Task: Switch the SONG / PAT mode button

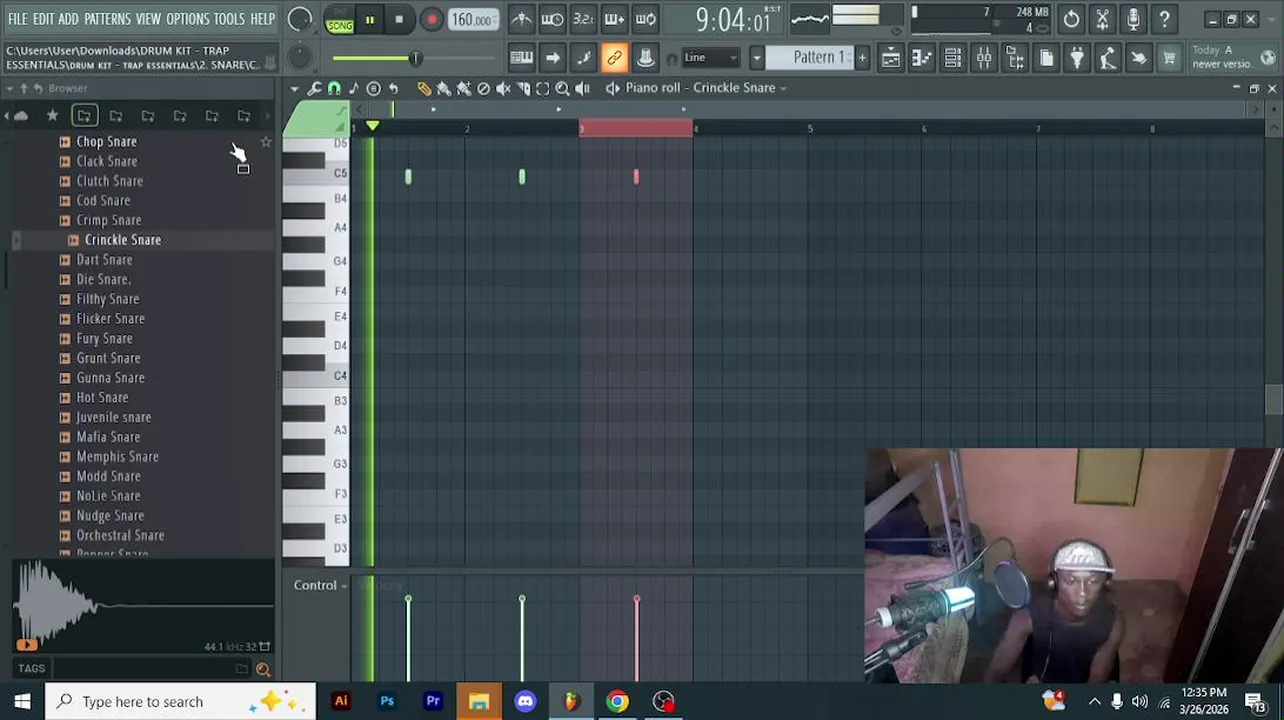Action: coord(339,19)
